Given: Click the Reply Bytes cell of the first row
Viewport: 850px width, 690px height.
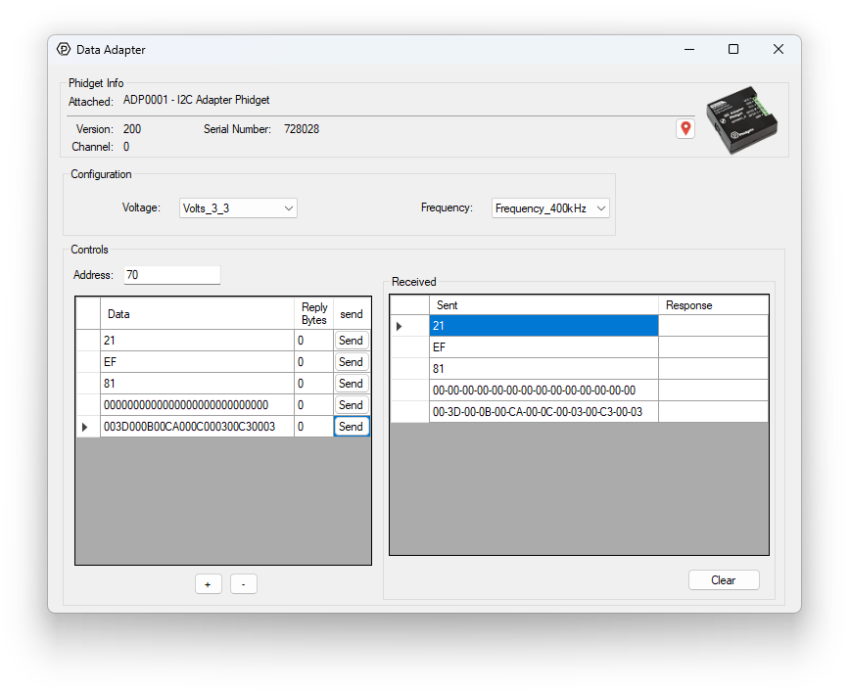Looking at the screenshot, I should pyautogui.click(x=313, y=340).
